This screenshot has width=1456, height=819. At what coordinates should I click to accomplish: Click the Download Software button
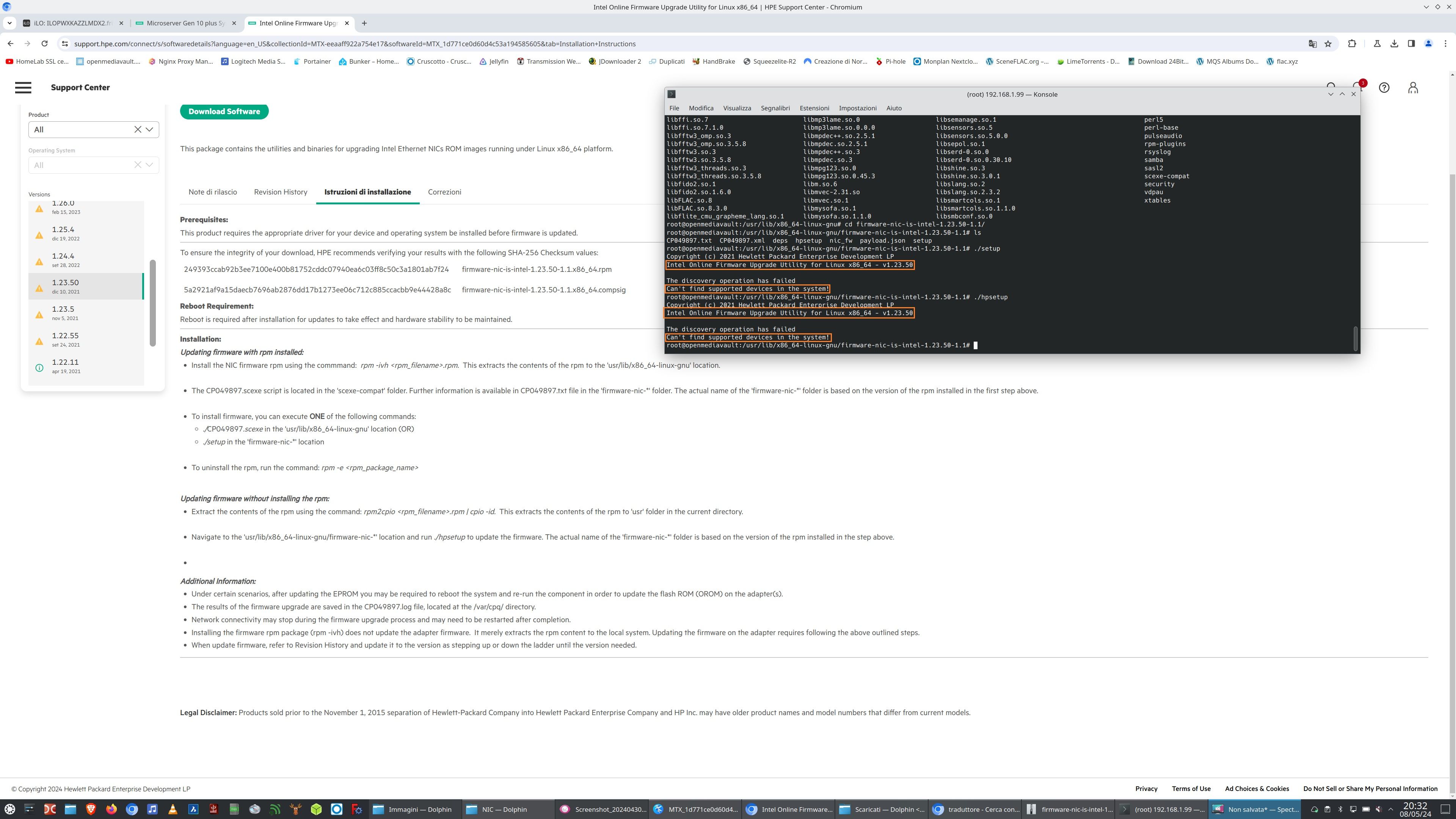point(224,111)
